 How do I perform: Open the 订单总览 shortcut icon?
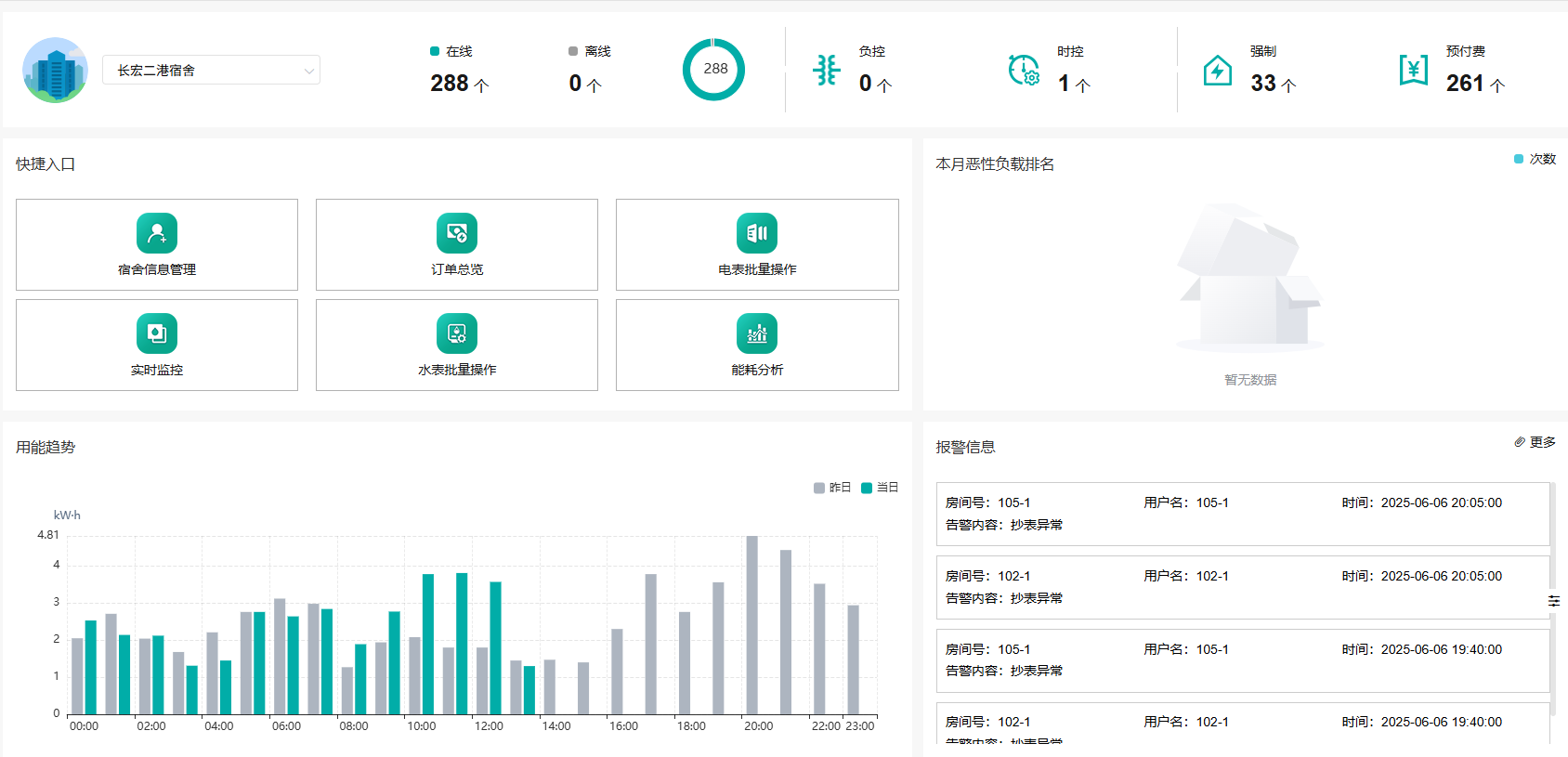pos(457,233)
